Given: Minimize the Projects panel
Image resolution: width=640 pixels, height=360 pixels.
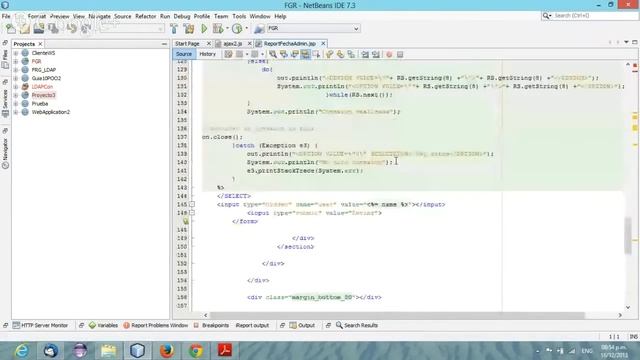Looking at the screenshot, I should tap(164, 44).
